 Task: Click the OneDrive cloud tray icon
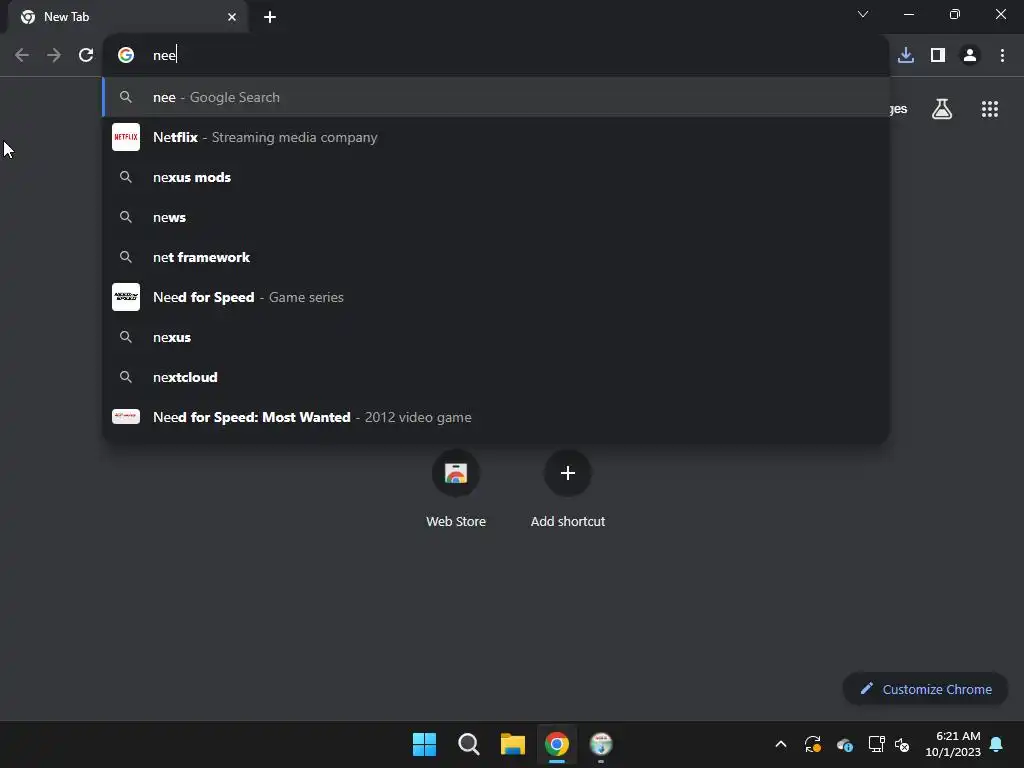point(844,744)
